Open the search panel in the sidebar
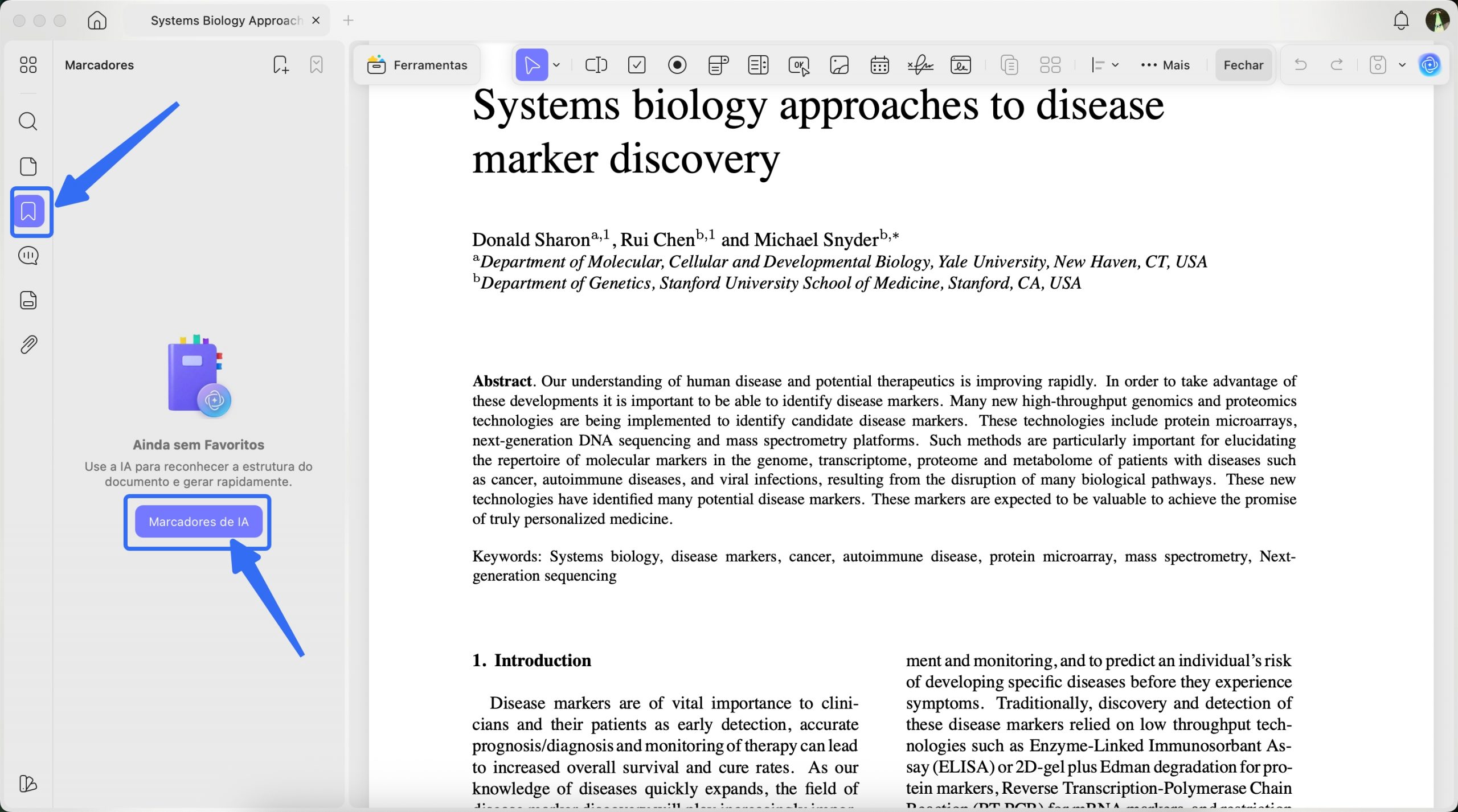 [27, 121]
